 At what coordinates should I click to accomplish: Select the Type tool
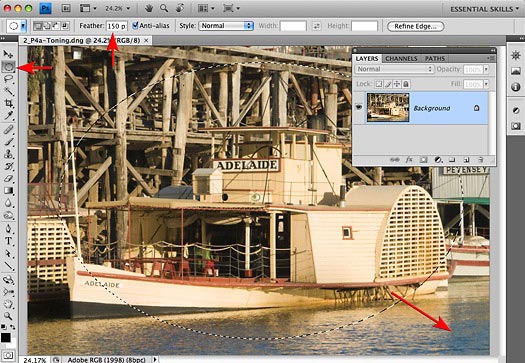(8, 241)
